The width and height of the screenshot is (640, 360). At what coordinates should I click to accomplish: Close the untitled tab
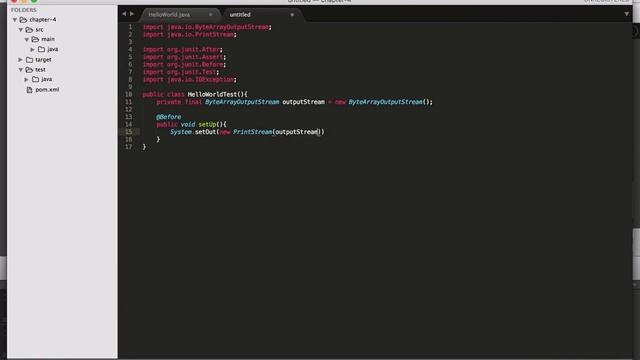click(x=292, y=15)
